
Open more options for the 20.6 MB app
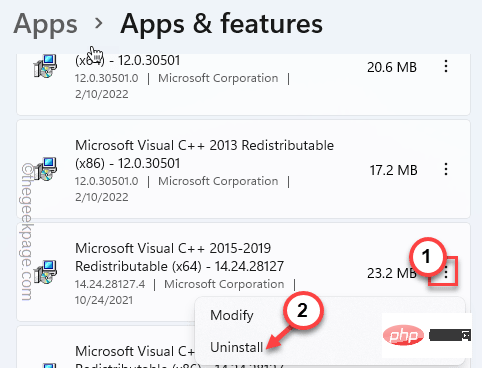(x=446, y=67)
